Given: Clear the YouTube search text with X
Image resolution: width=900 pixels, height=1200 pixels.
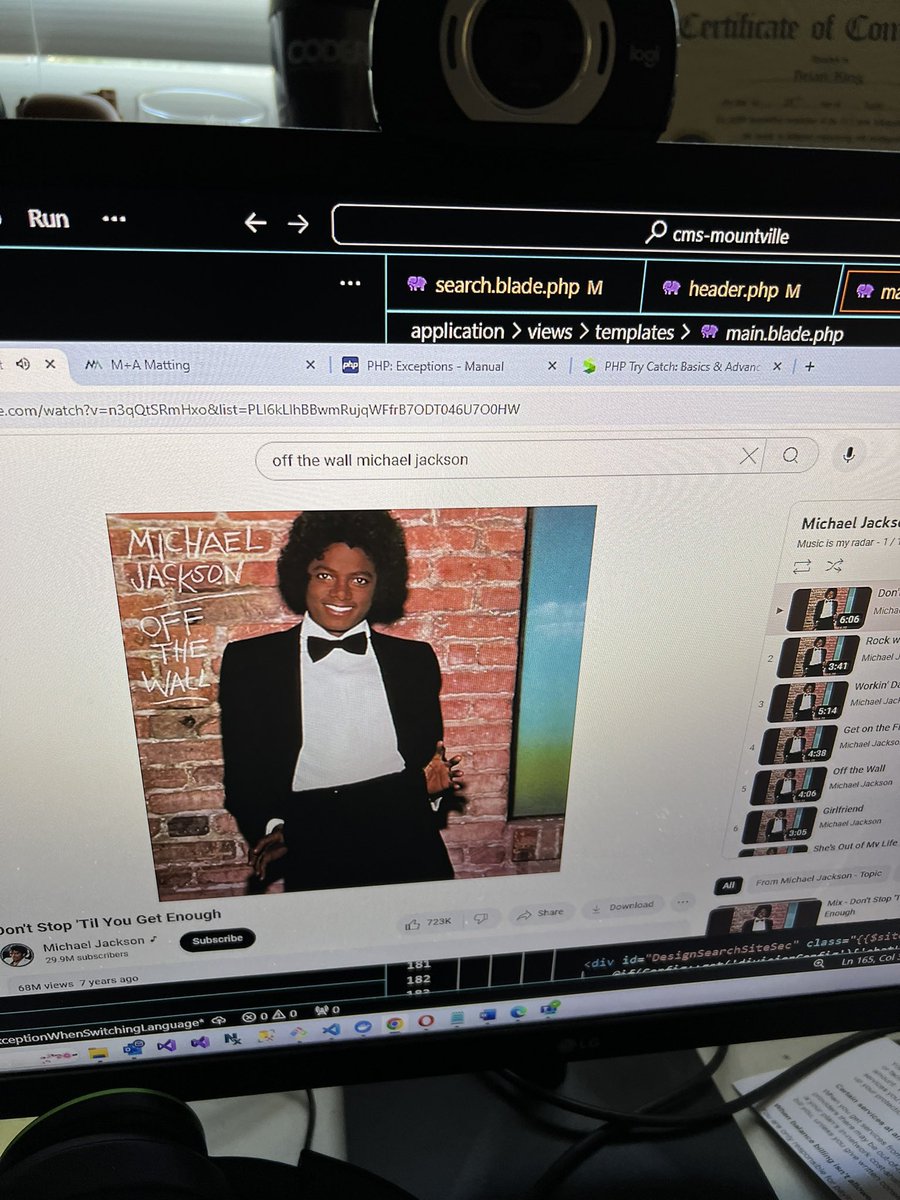Looking at the screenshot, I should coord(748,457).
